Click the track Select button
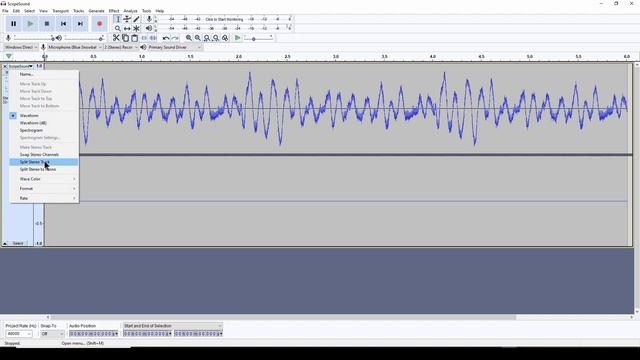This screenshot has height=360, width=640. pyautogui.click(x=18, y=243)
